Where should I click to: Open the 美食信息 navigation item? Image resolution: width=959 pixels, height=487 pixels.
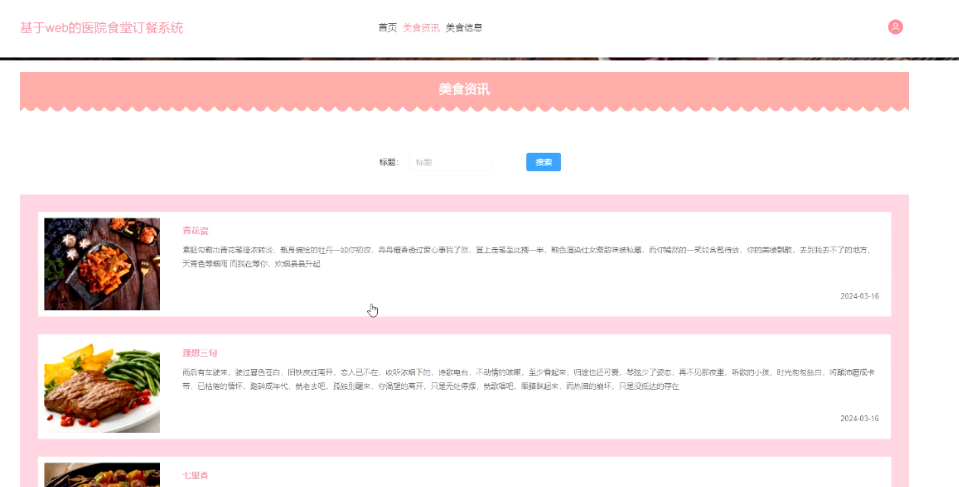[x=464, y=28]
